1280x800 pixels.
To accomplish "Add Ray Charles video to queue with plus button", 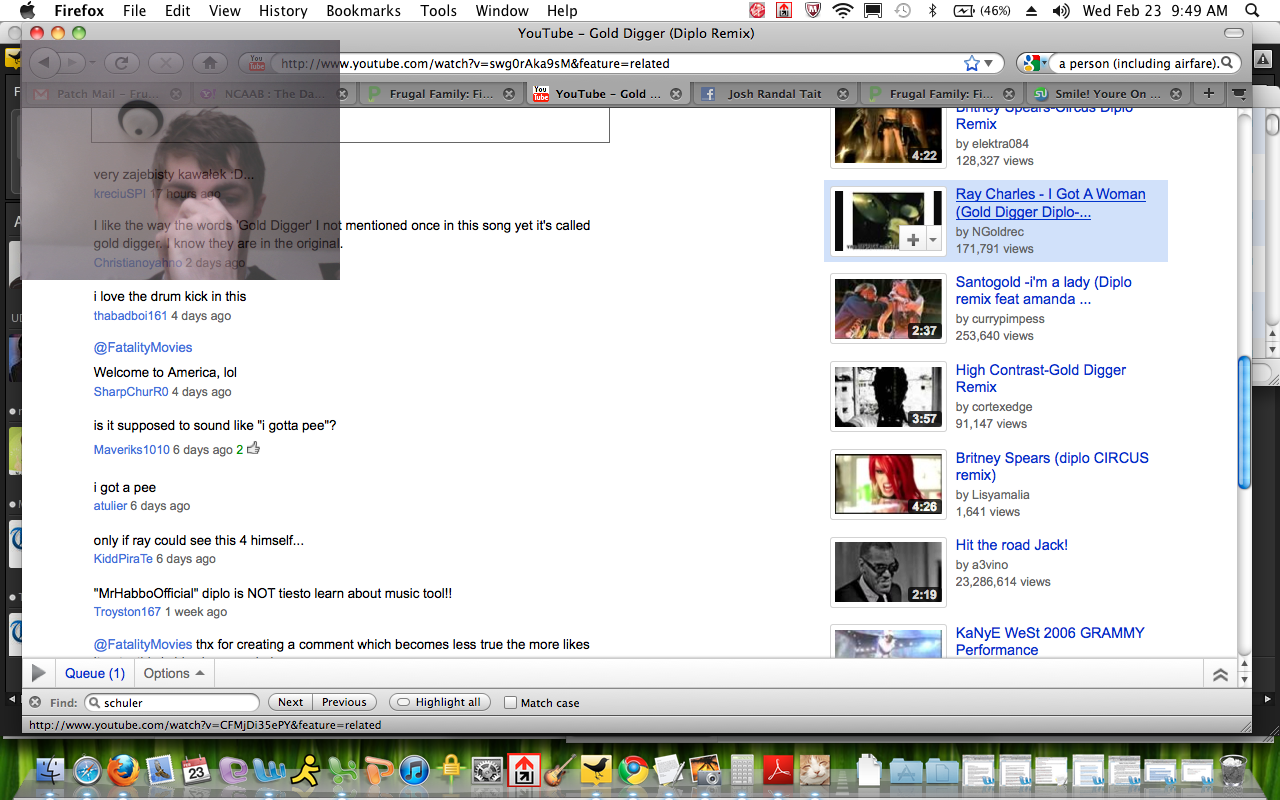I will (x=913, y=240).
